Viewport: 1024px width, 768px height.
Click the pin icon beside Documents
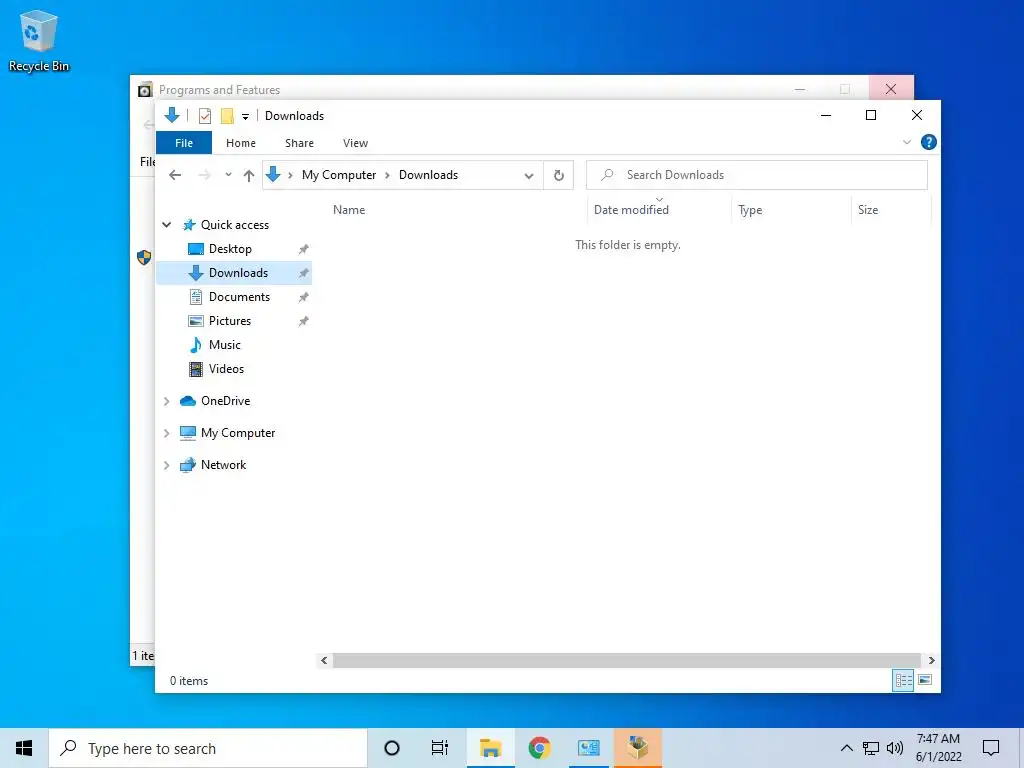click(304, 297)
